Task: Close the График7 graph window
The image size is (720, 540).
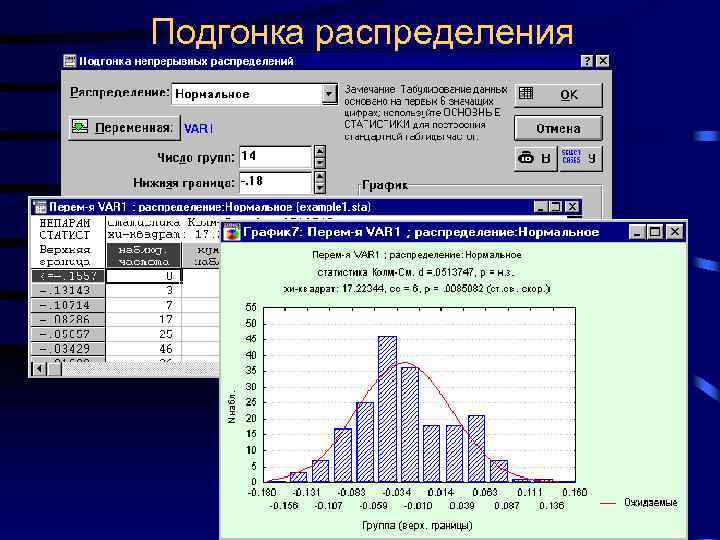Action: [x=674, y=232]
